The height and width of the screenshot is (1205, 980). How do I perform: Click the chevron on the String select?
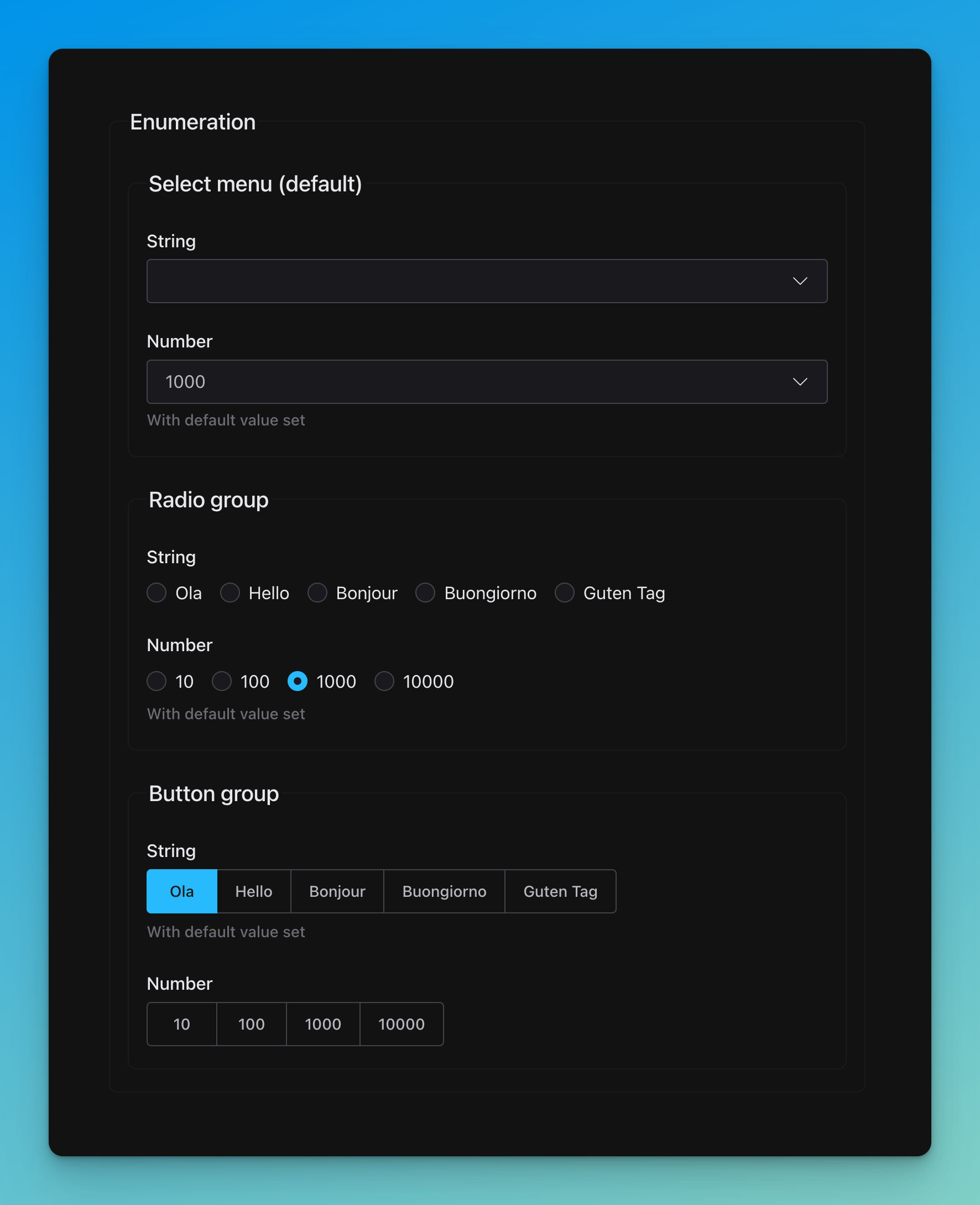(x=800, y=281)
